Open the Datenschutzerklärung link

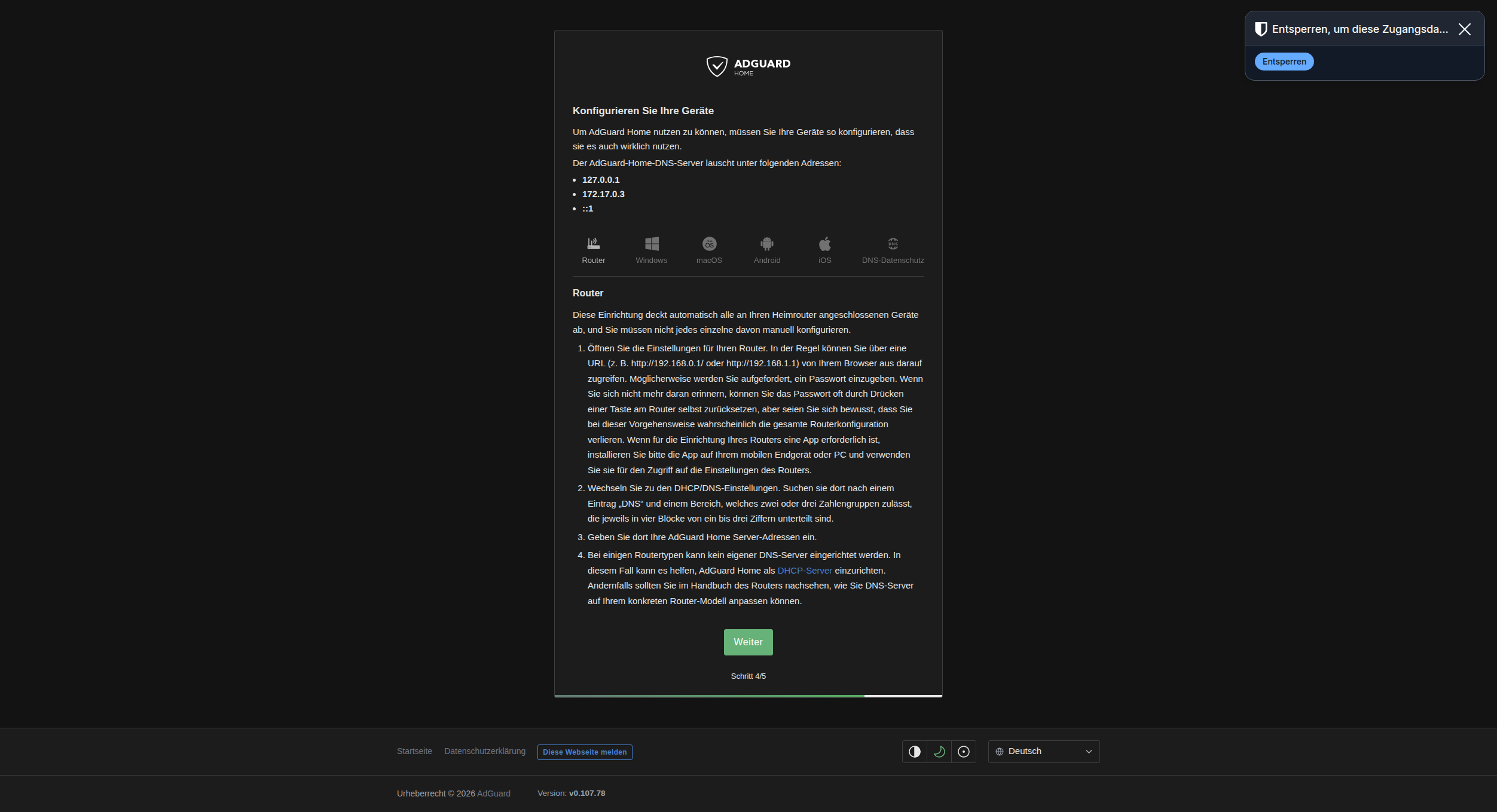coord(485,751)
